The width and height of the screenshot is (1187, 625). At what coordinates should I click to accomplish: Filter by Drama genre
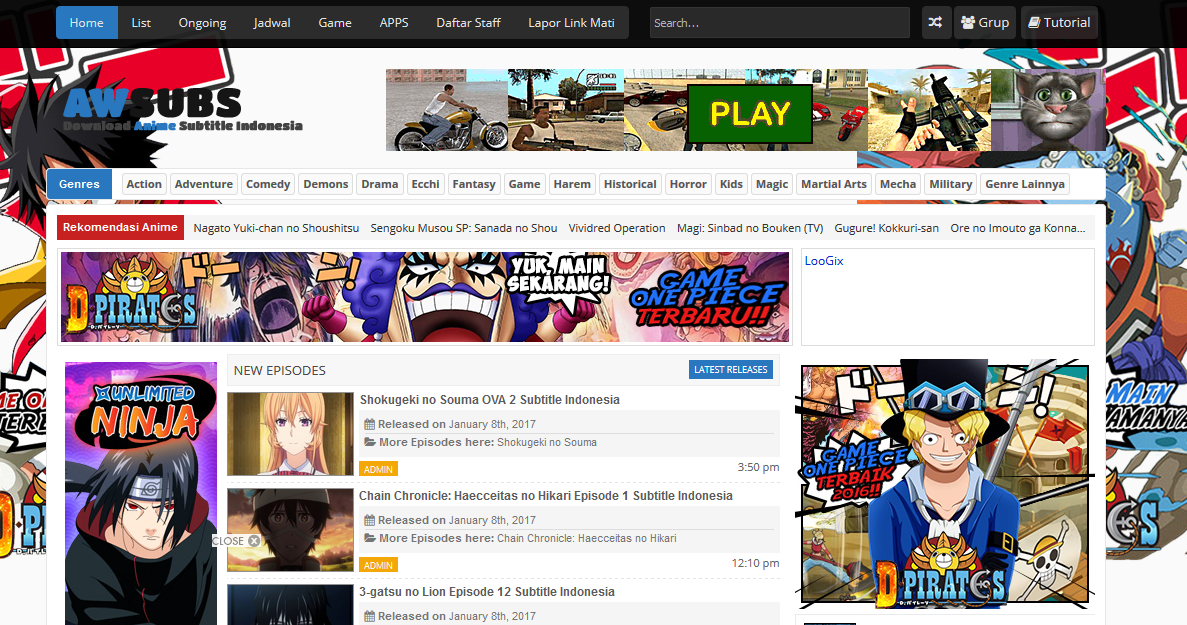click(379, 184)
